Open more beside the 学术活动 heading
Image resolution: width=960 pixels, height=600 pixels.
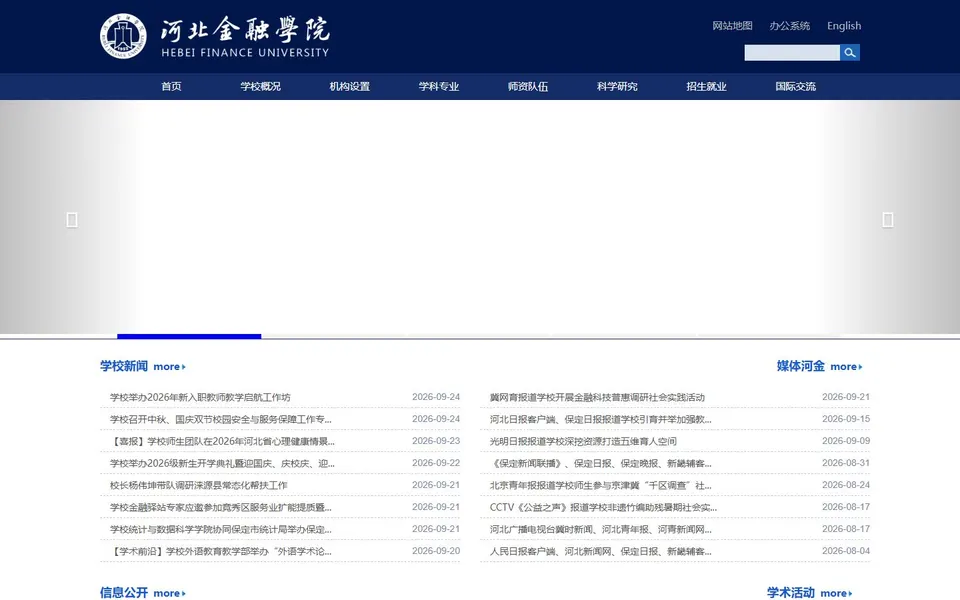pos(836,593)
